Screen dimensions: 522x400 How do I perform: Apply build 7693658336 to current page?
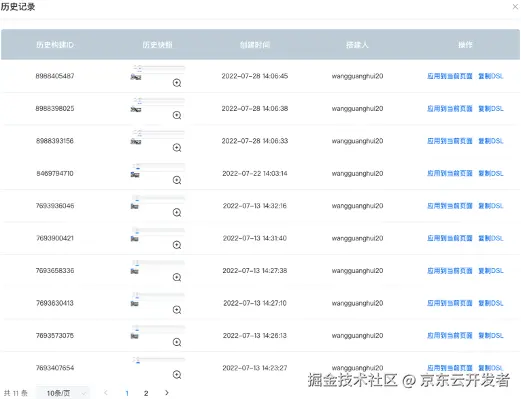click(x=450, y=271)
